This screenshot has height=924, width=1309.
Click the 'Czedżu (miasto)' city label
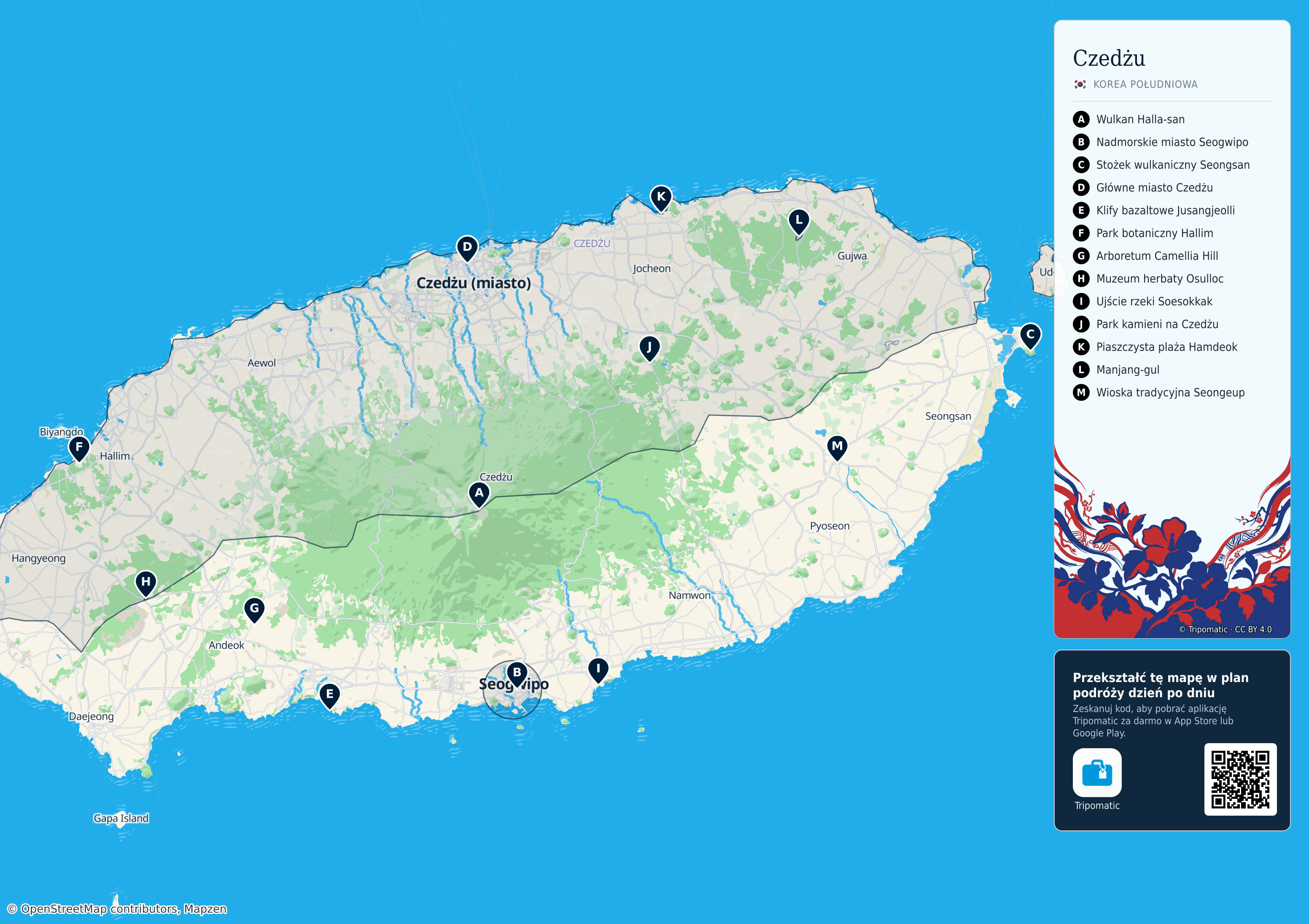pyautogui.click(x=473, y=283)
